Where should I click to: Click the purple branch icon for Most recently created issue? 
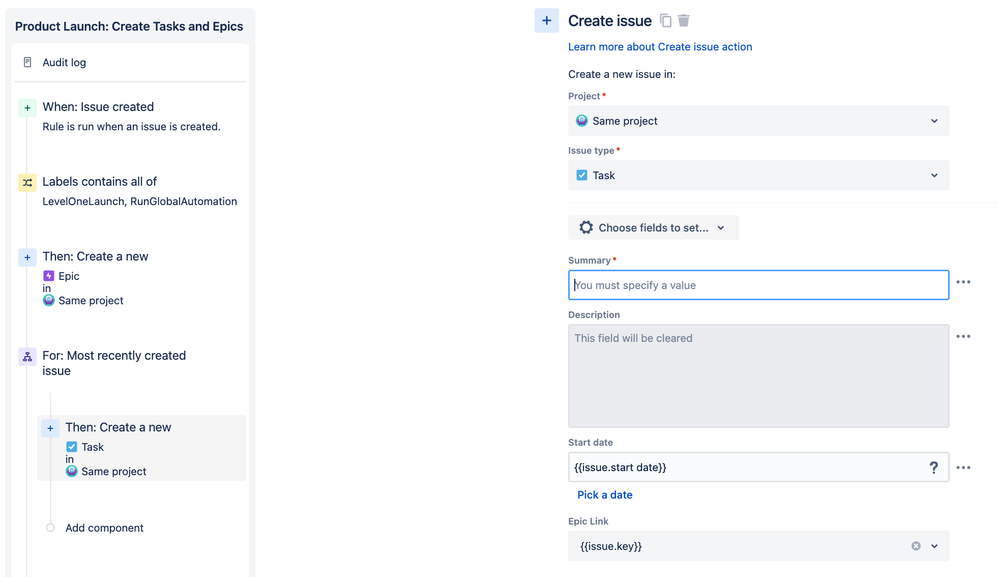[28, 357]
